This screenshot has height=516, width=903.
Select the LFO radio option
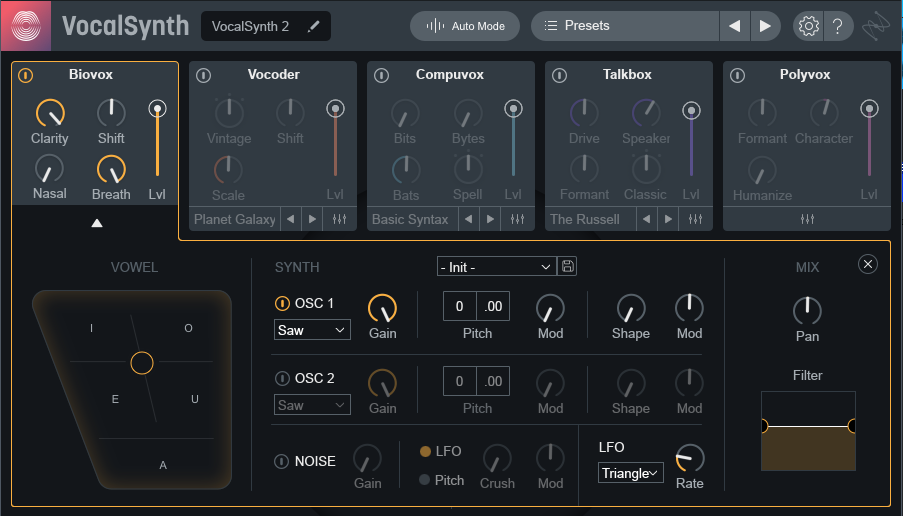pyautogui.click(x=425, y=452)
